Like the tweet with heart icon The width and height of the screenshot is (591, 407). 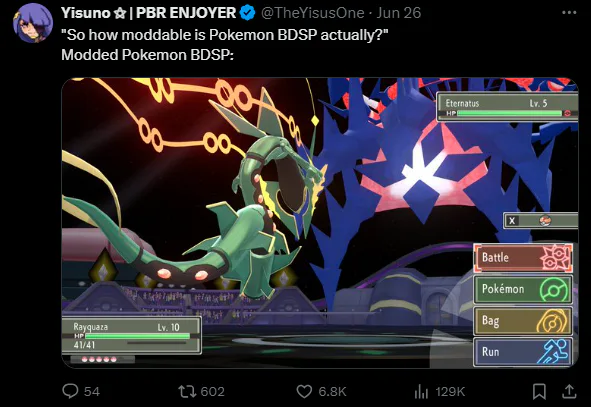point(304,391)
